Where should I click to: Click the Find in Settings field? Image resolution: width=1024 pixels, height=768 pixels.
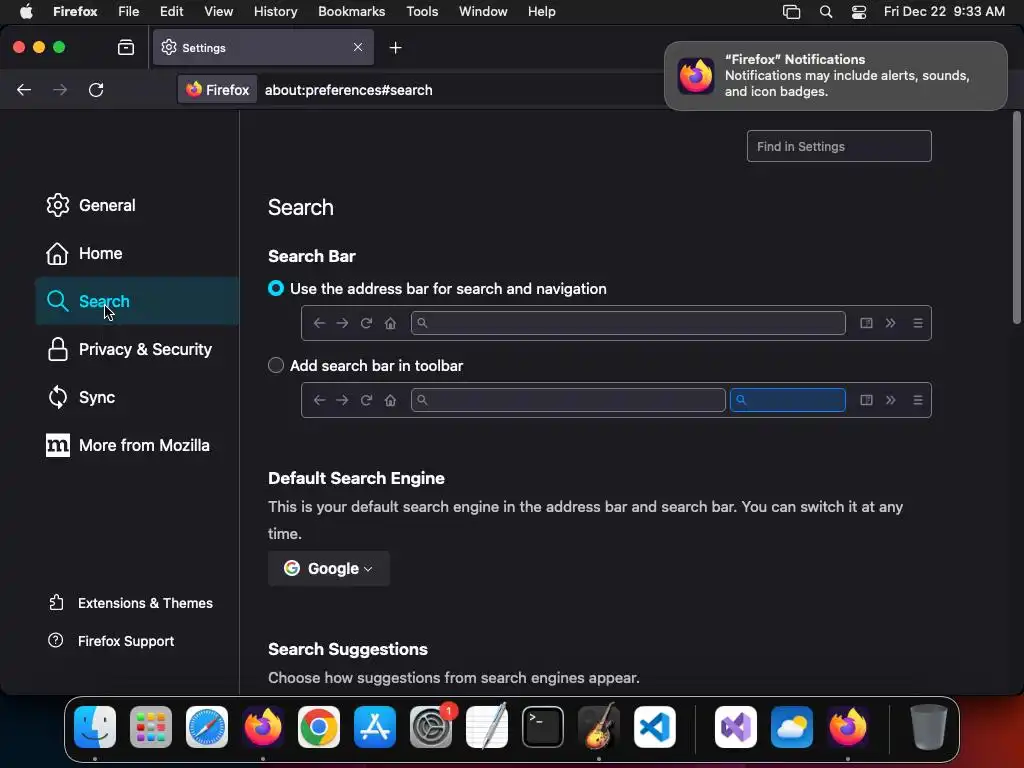click(839, 146)
